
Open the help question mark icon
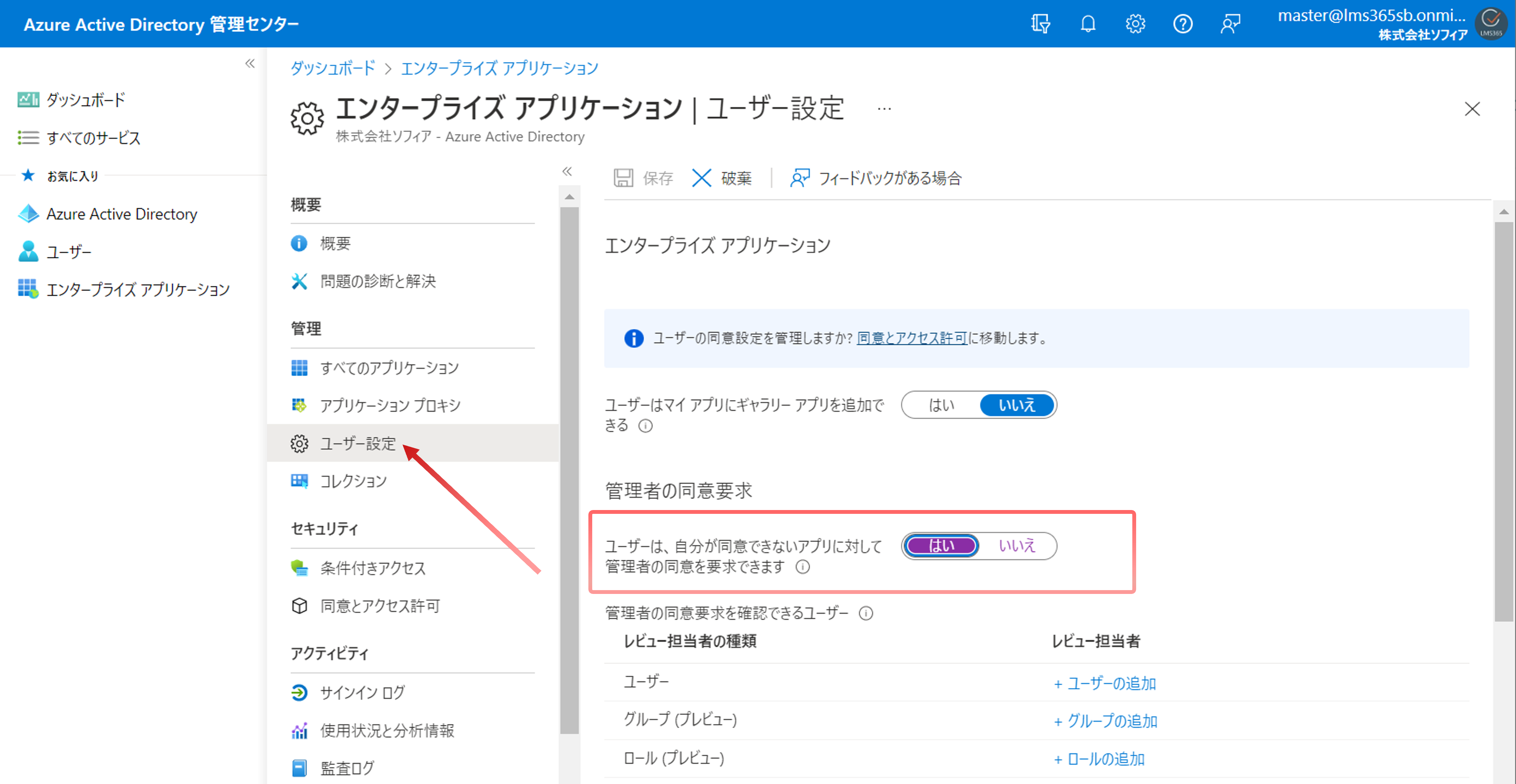click(1183, 24)
